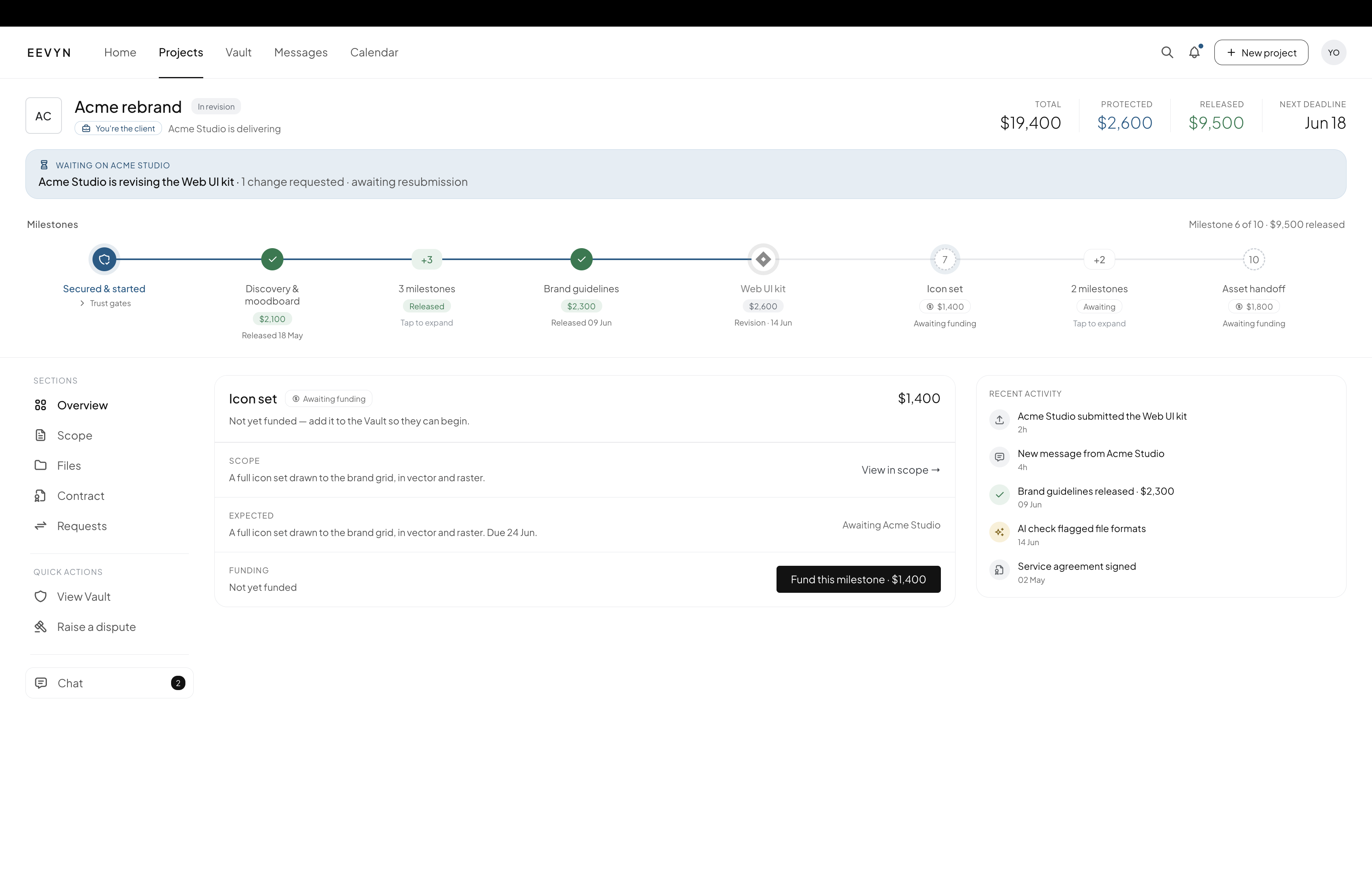
Task: Click the Files folder icon
Action: pyautogui.click(x=40, y=465)
